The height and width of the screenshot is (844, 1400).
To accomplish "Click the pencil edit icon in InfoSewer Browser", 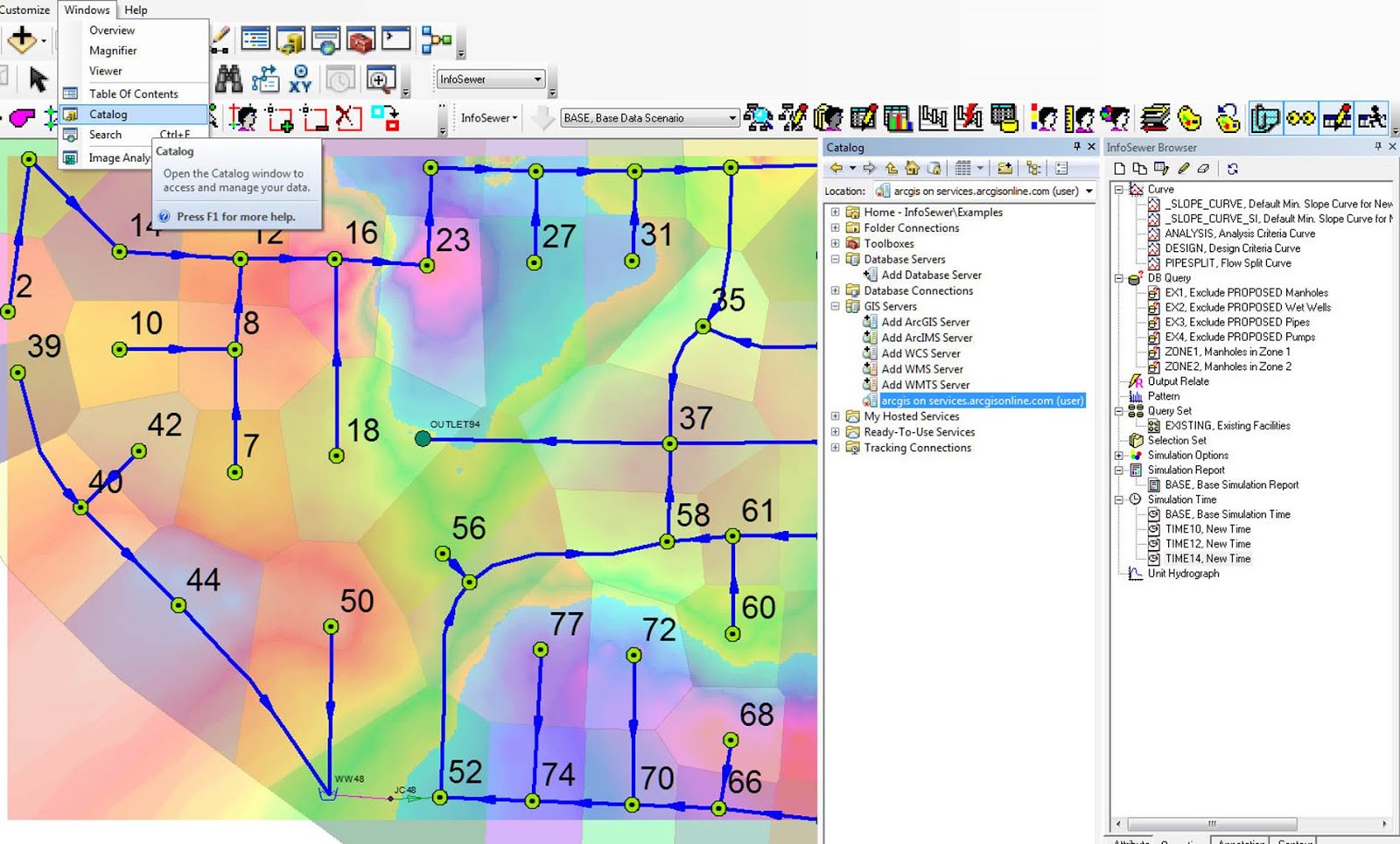I will pos(1183,168).
